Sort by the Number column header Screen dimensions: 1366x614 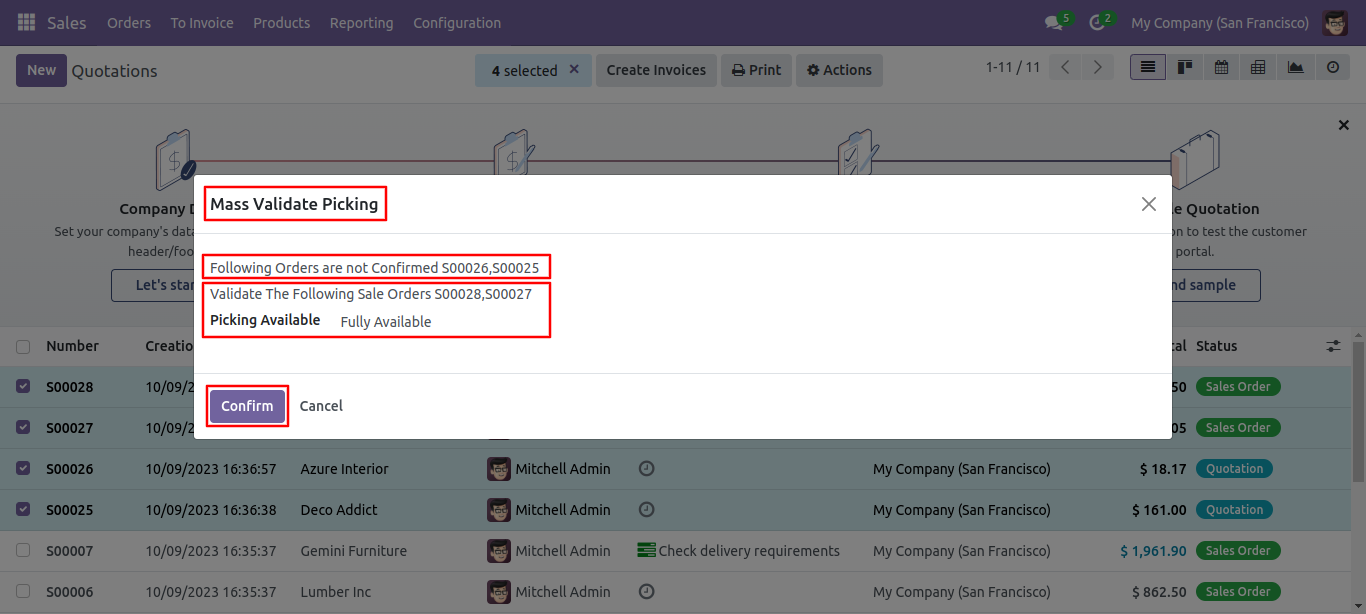pos(72,346)
